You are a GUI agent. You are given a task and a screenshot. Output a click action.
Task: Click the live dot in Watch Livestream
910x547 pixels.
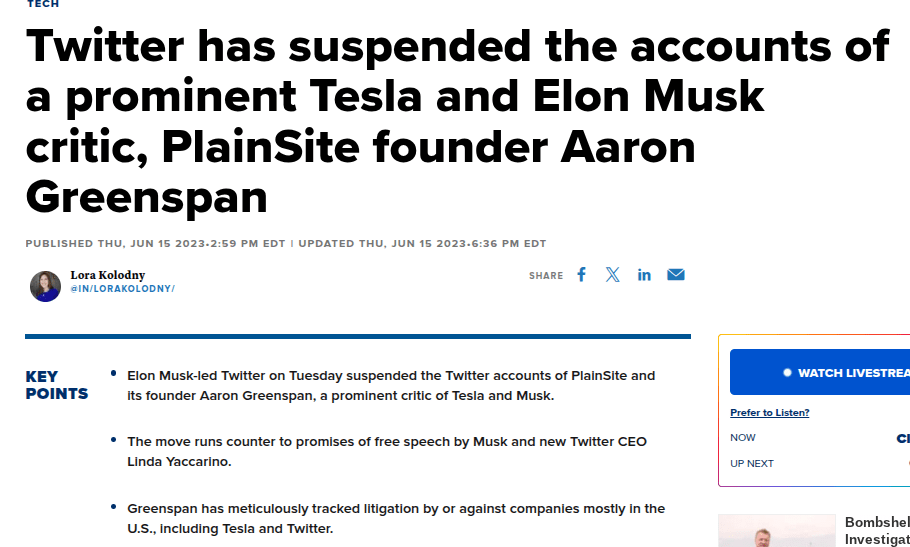tap(787, 373)
